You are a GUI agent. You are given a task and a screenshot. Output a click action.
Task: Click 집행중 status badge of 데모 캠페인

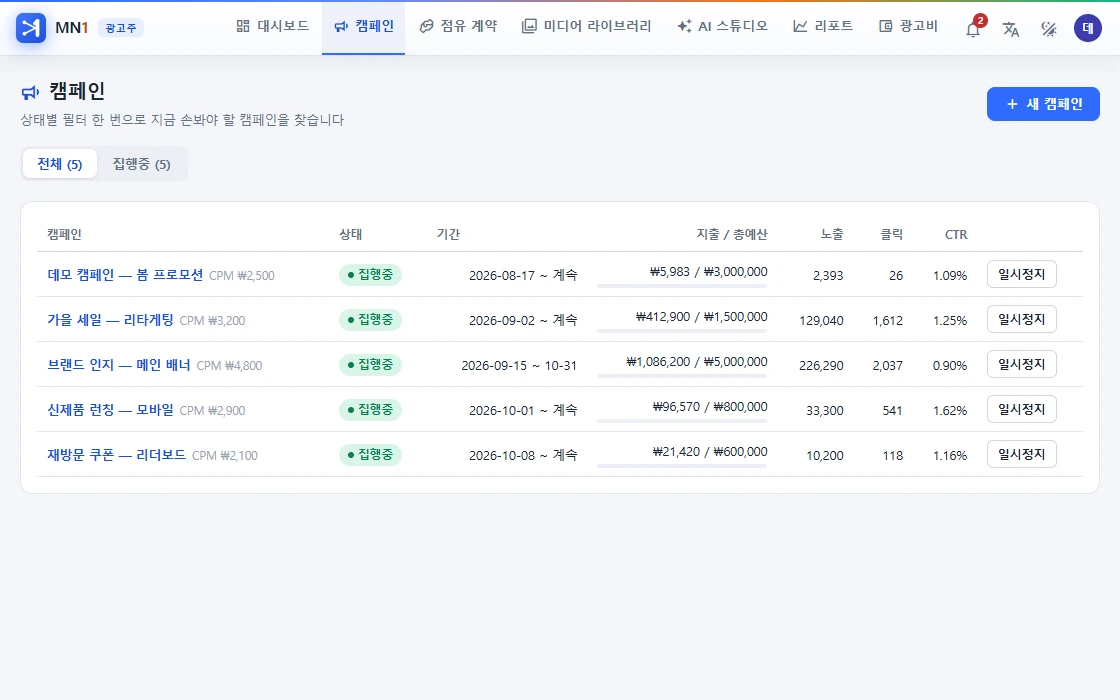point(370,275)
